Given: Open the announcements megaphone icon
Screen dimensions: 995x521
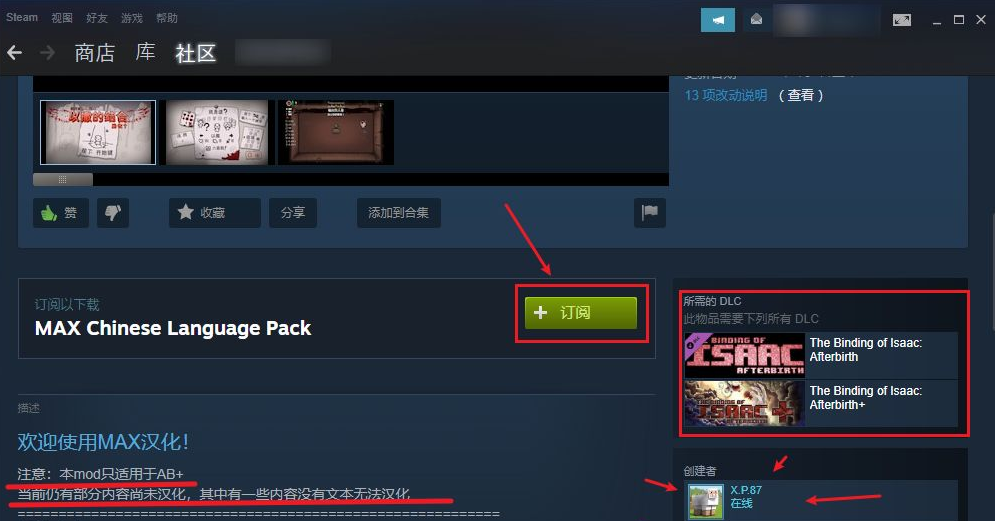Looking at the screenshot, I should point(718,20).
